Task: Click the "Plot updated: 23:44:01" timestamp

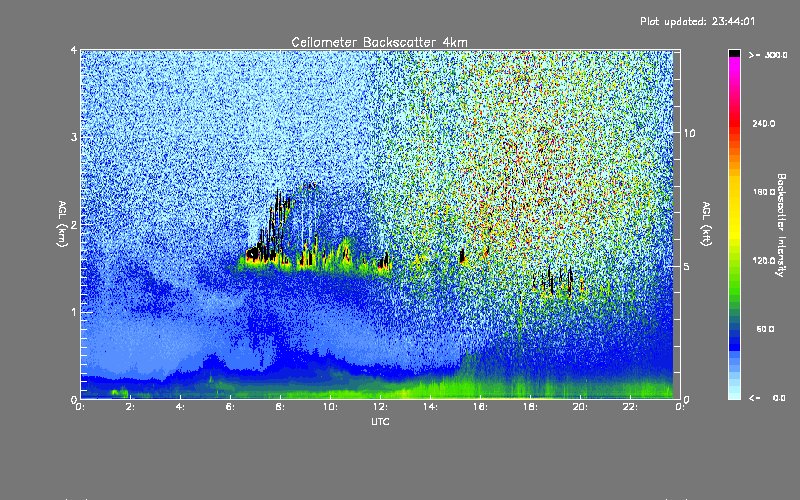Action: click(x=697, y=21)
